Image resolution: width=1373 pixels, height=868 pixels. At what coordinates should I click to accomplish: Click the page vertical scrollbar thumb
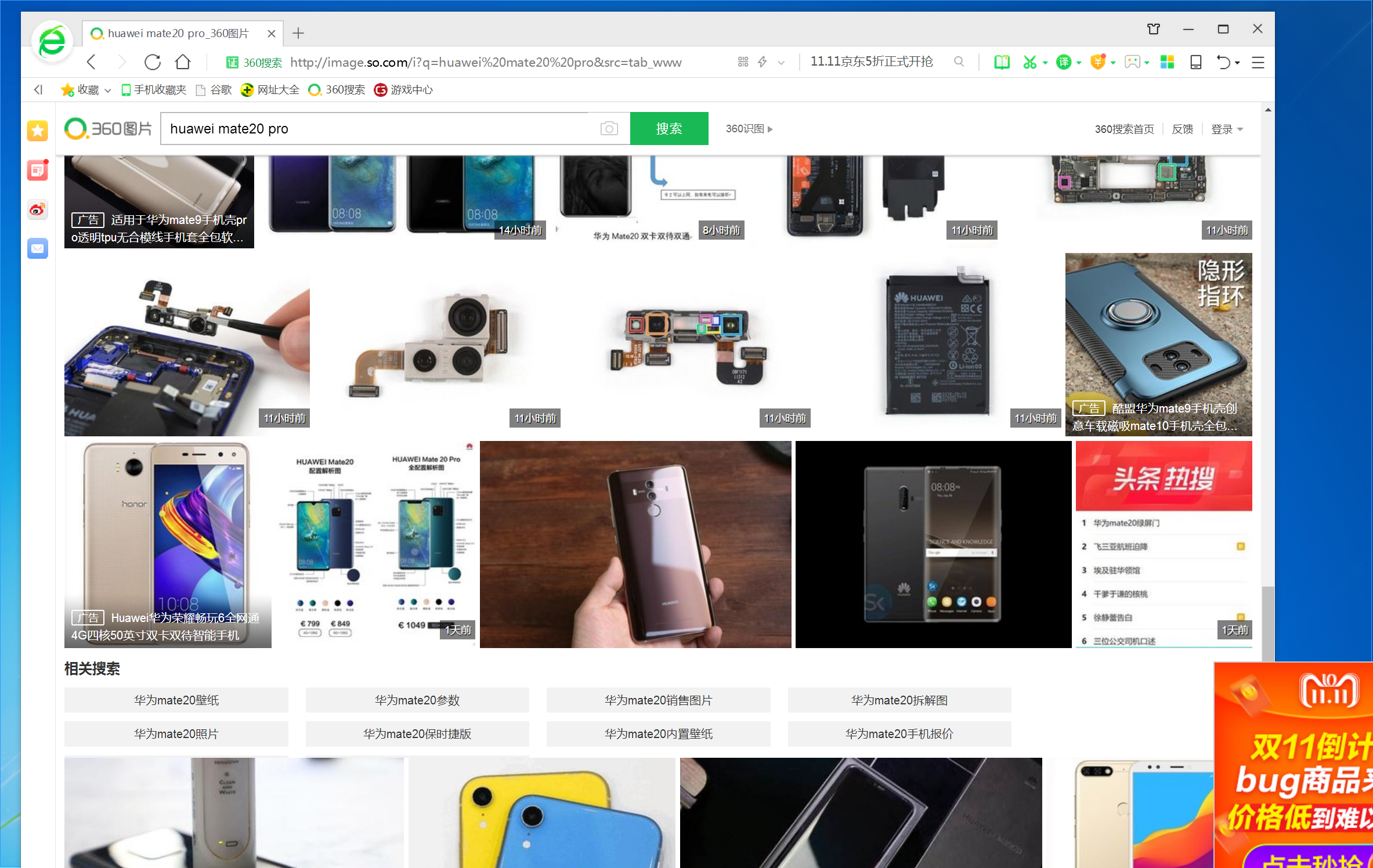coord(1268,624)
